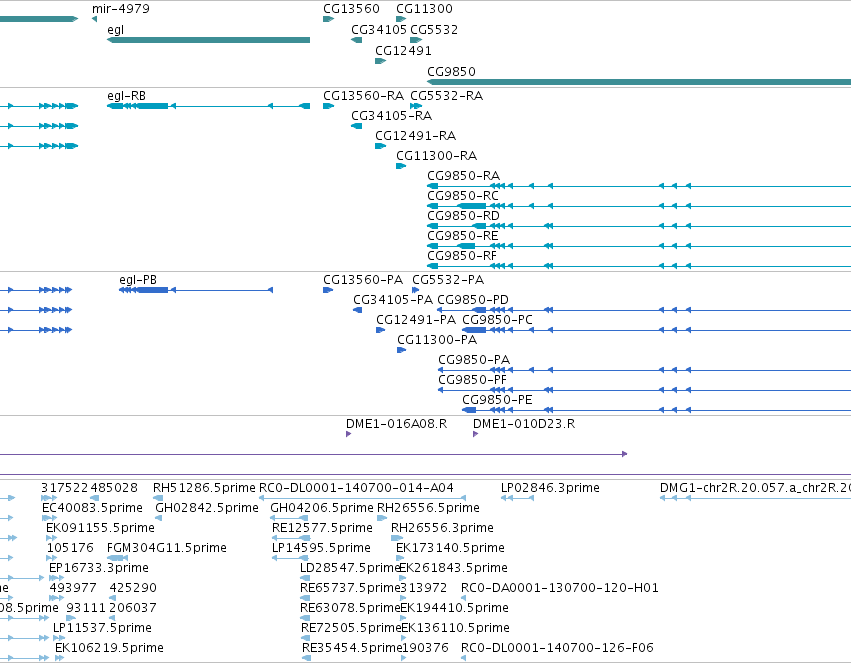Click the RC0-DA0001-130700-120-H01 EST label

click(560, 589)
